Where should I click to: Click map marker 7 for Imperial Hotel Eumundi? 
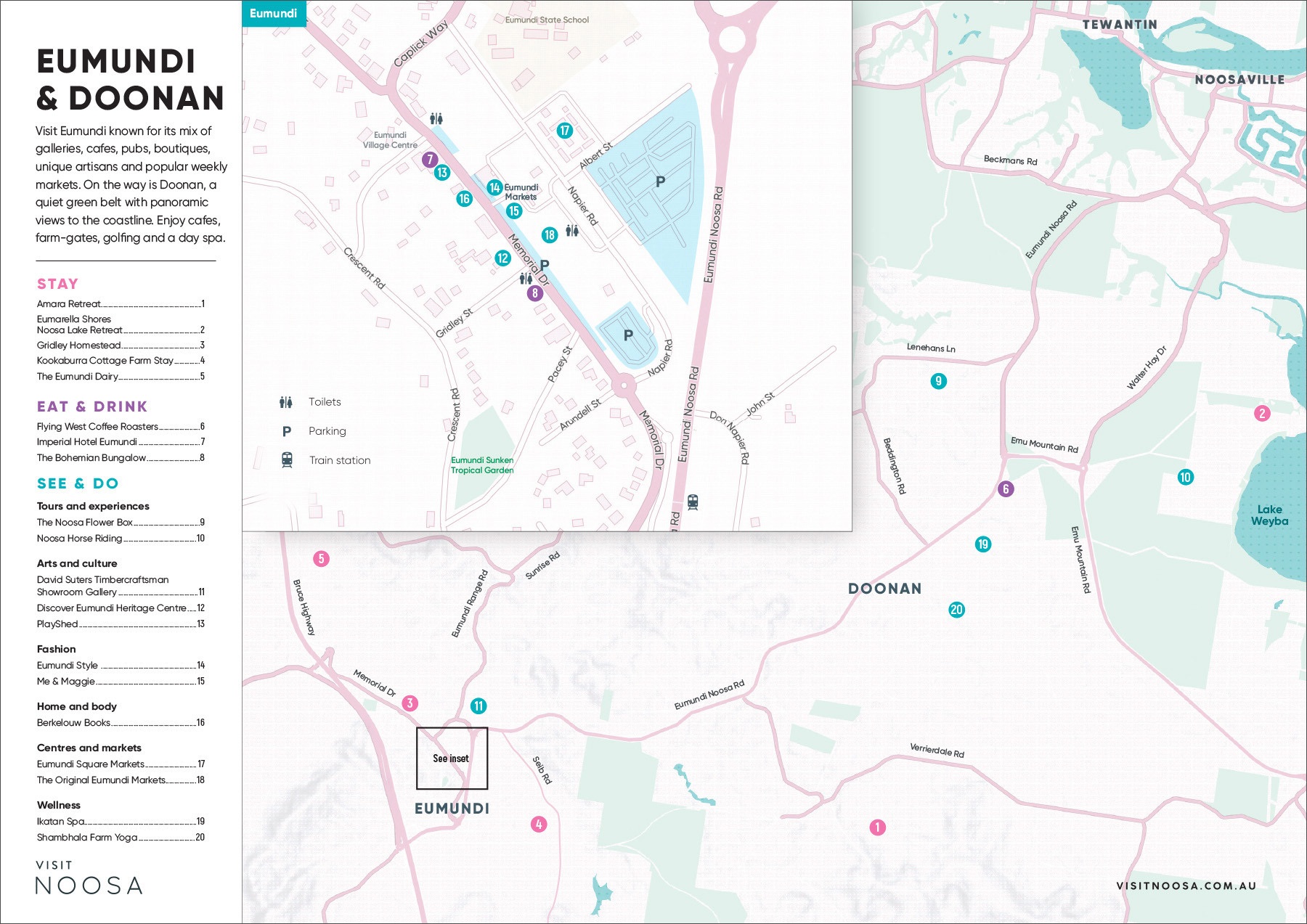click(x=430, y=160)
